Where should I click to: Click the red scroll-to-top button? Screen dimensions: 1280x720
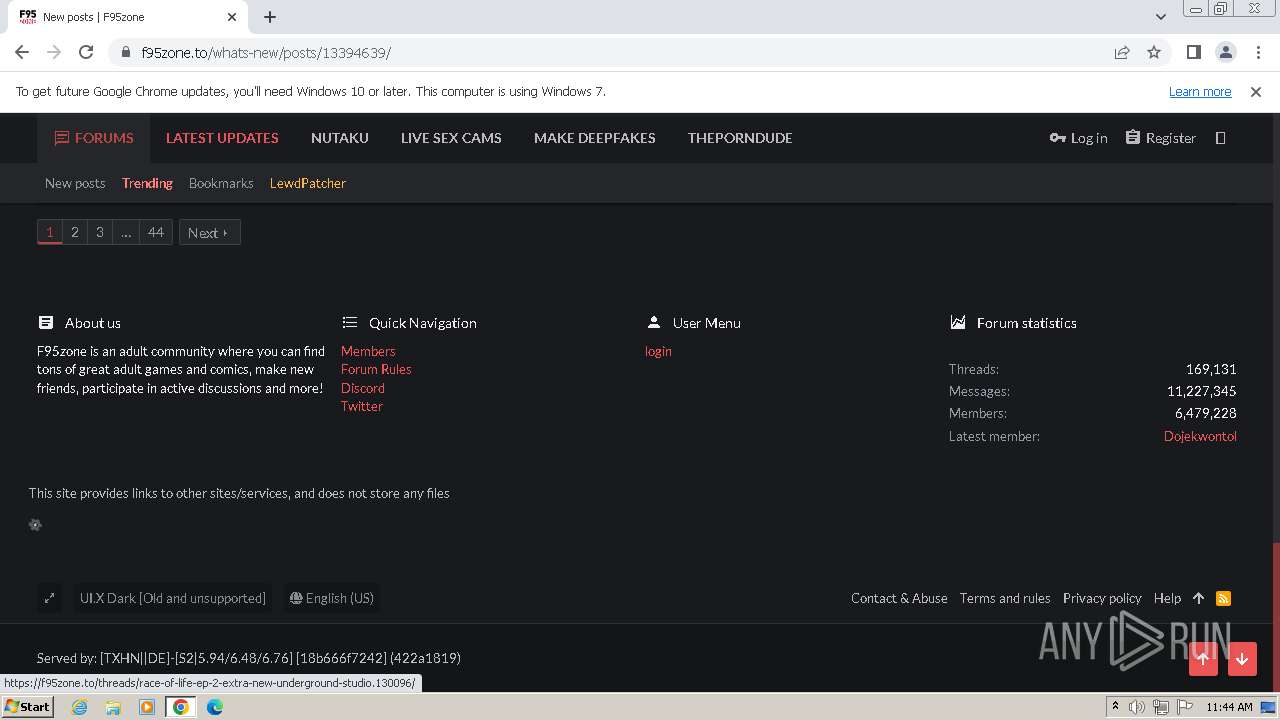pyautogui.click(x=1203, y=659)
